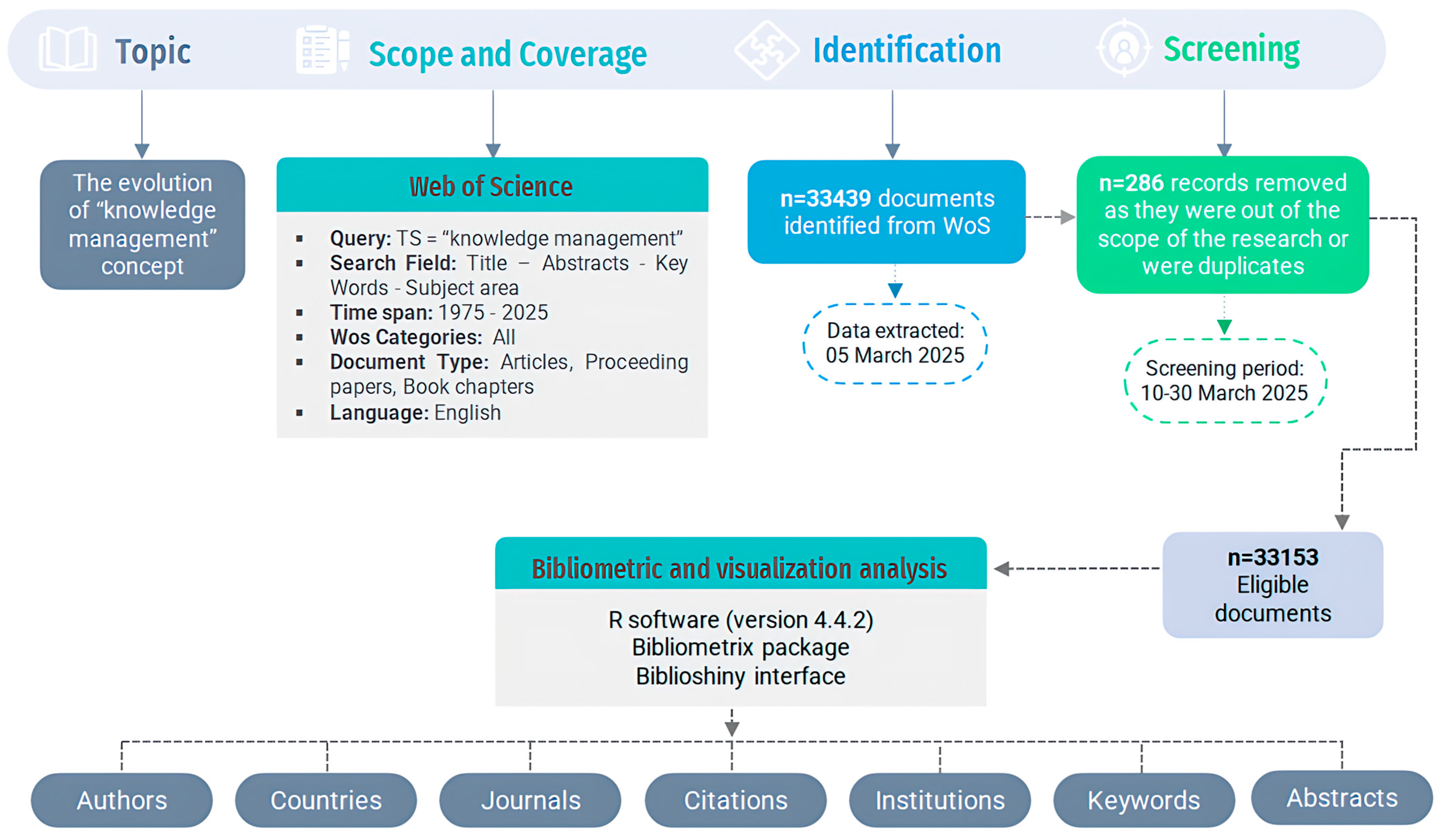This screenshot has width=1438, height=840.
Task: Click the Keywords pill button
Action: [1144, 800]
